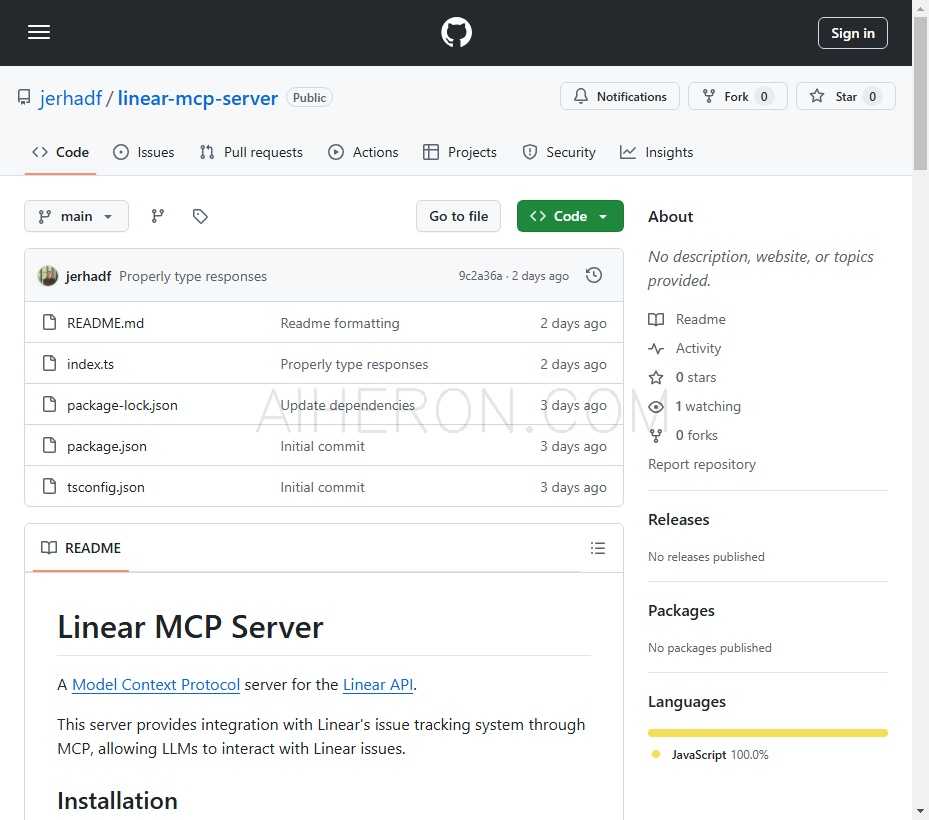Click jerhadf's avatar in commit row
The image size is (929, 820).
48,276
